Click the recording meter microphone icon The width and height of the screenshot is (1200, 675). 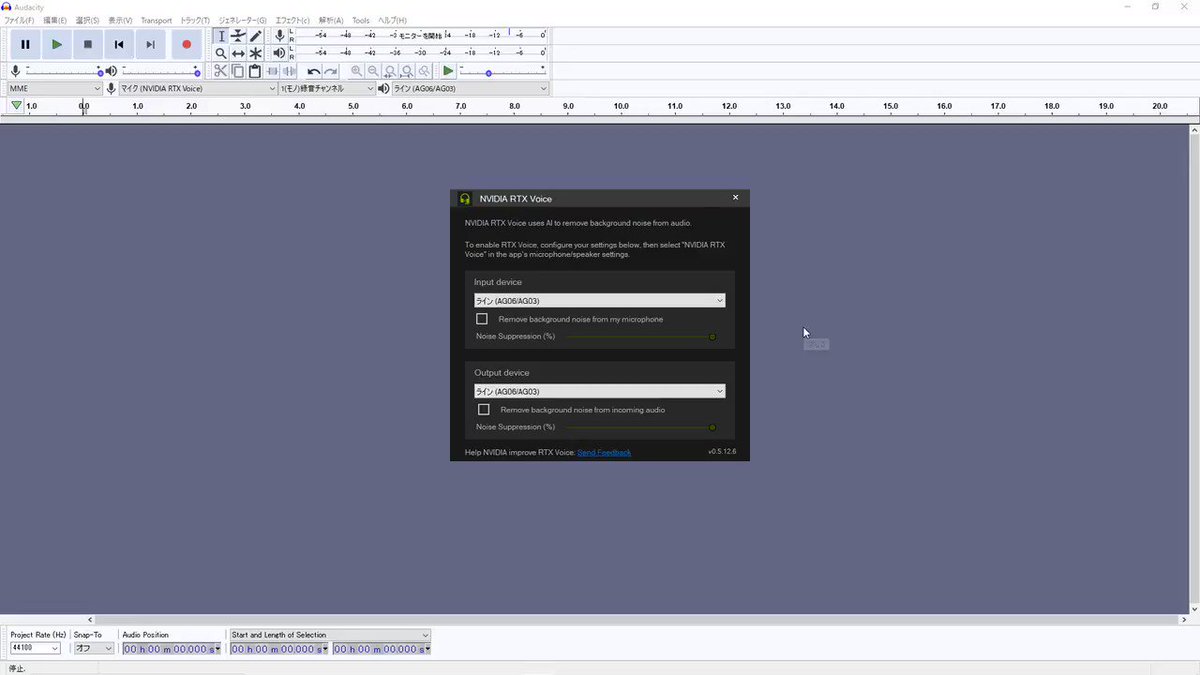tap(280, 36)
